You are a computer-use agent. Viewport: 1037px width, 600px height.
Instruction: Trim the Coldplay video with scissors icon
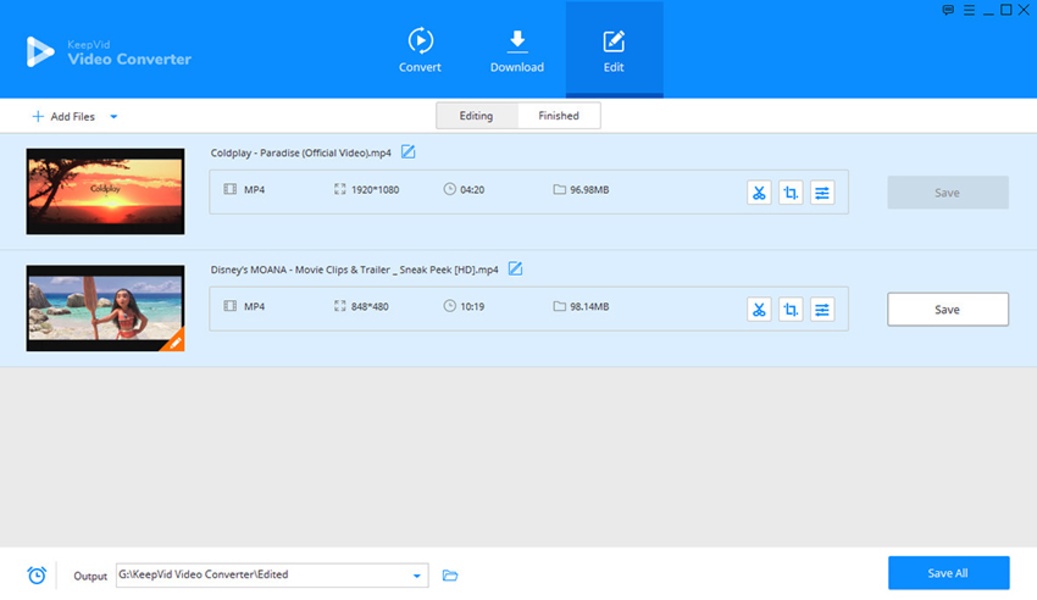click(x=759, y=193)
